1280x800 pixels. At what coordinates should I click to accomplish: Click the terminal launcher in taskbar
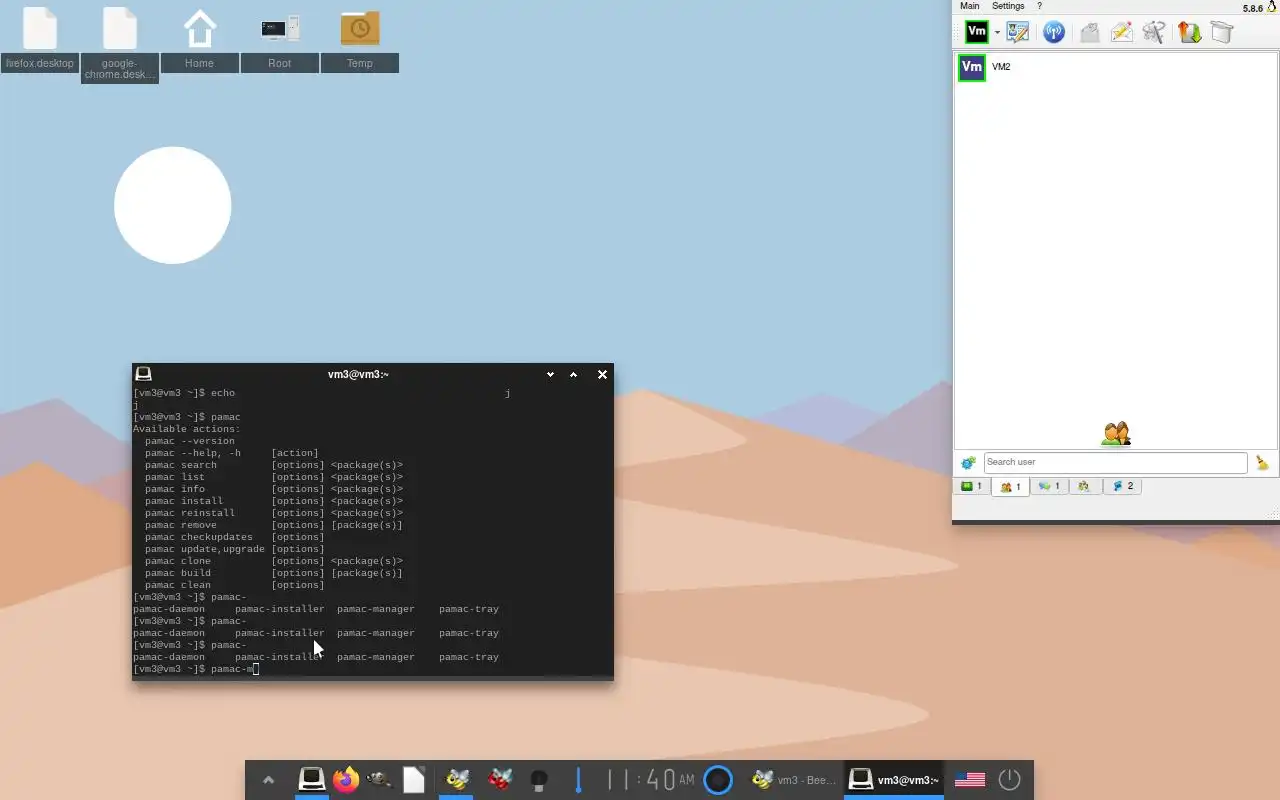(312, 779)
